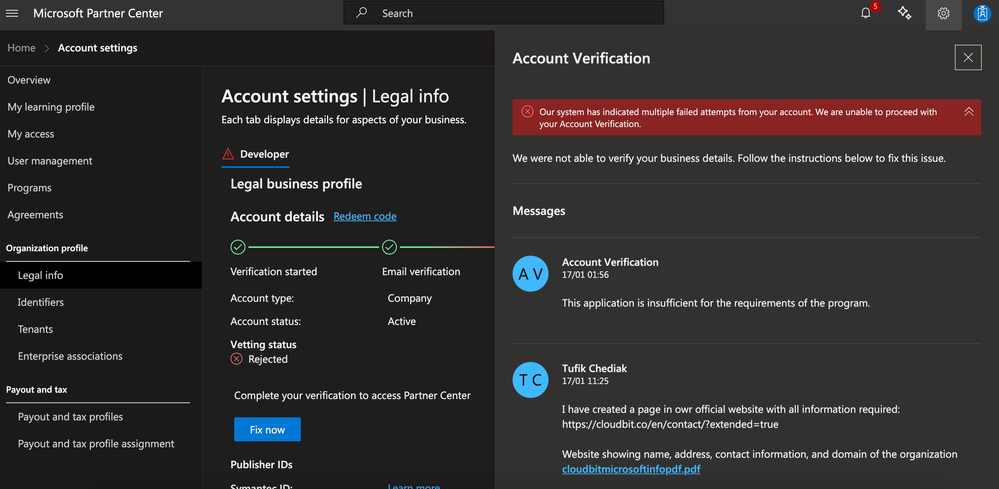
Task: Open Enterprise associations
Action: click(70, 356)
